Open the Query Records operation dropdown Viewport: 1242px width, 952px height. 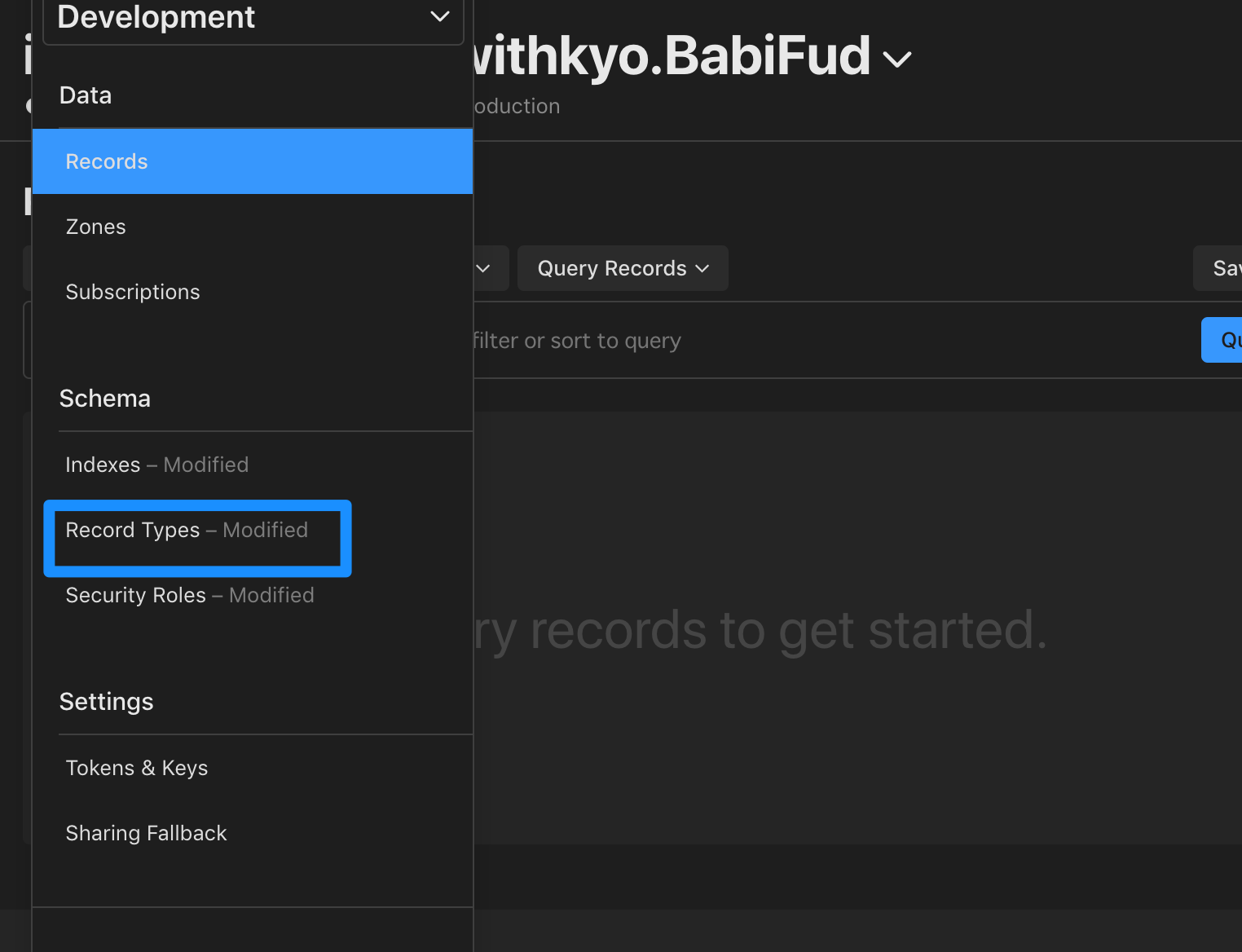point(622,267)
